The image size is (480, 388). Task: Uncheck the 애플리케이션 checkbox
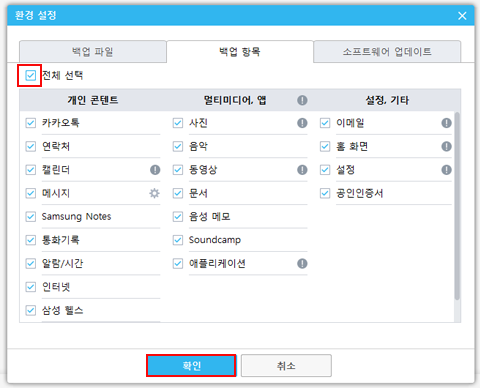pos(178,264)
